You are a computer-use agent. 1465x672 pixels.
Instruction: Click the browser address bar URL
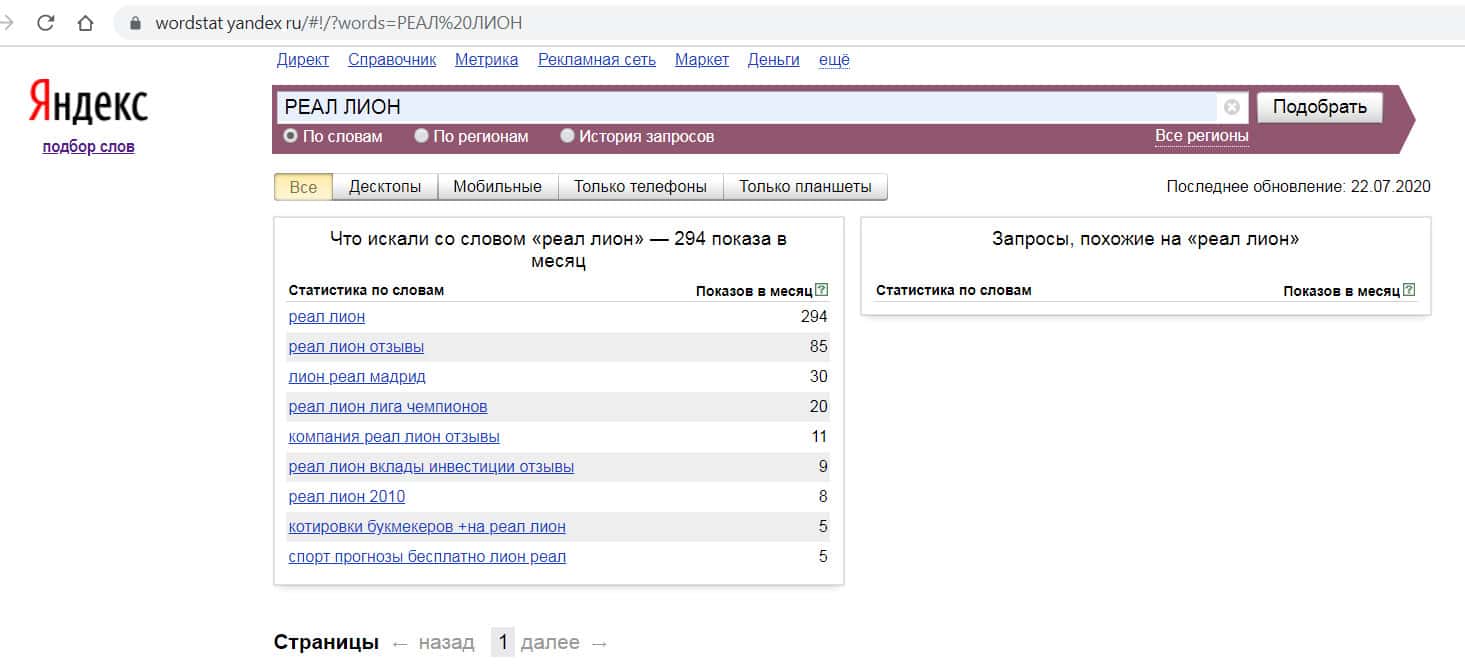(338, 23)
